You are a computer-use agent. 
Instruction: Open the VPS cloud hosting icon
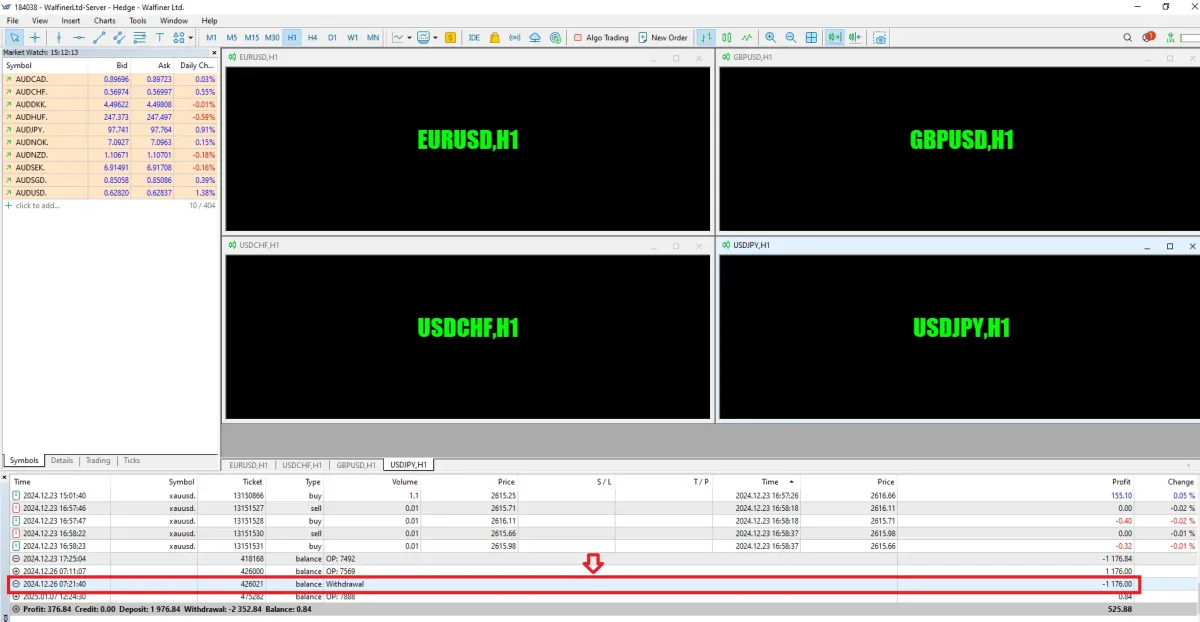535,37
